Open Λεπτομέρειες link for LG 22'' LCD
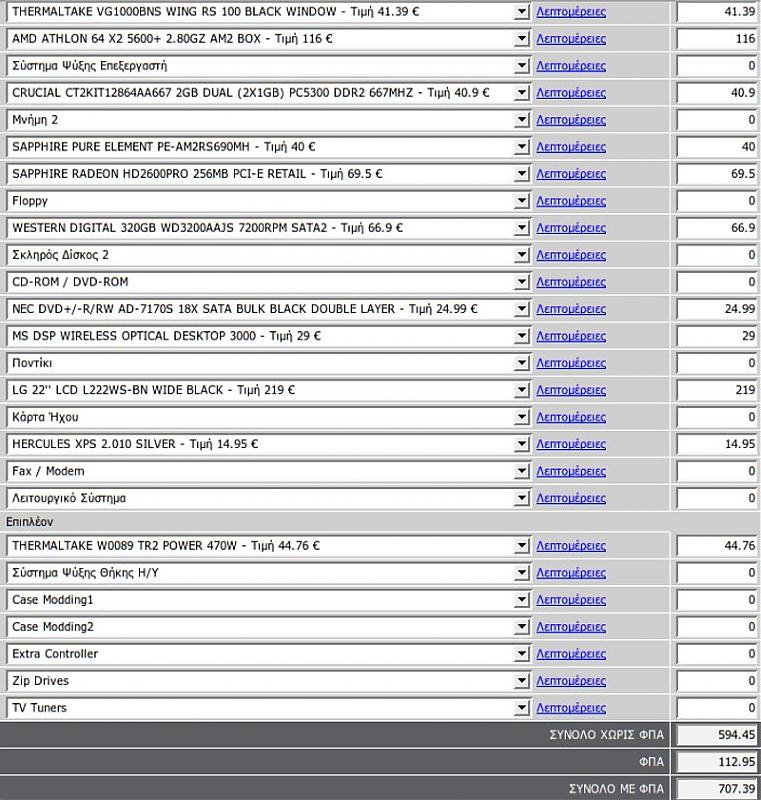 [x=571, y=390]
